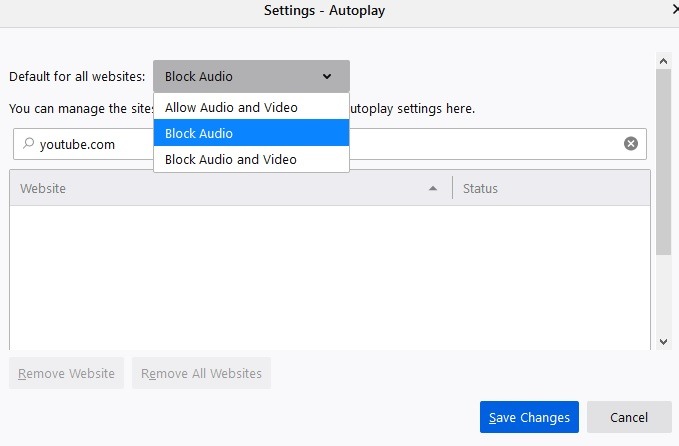
Task: Select the highlighted Block Audio option
Action: coord(251,133)
